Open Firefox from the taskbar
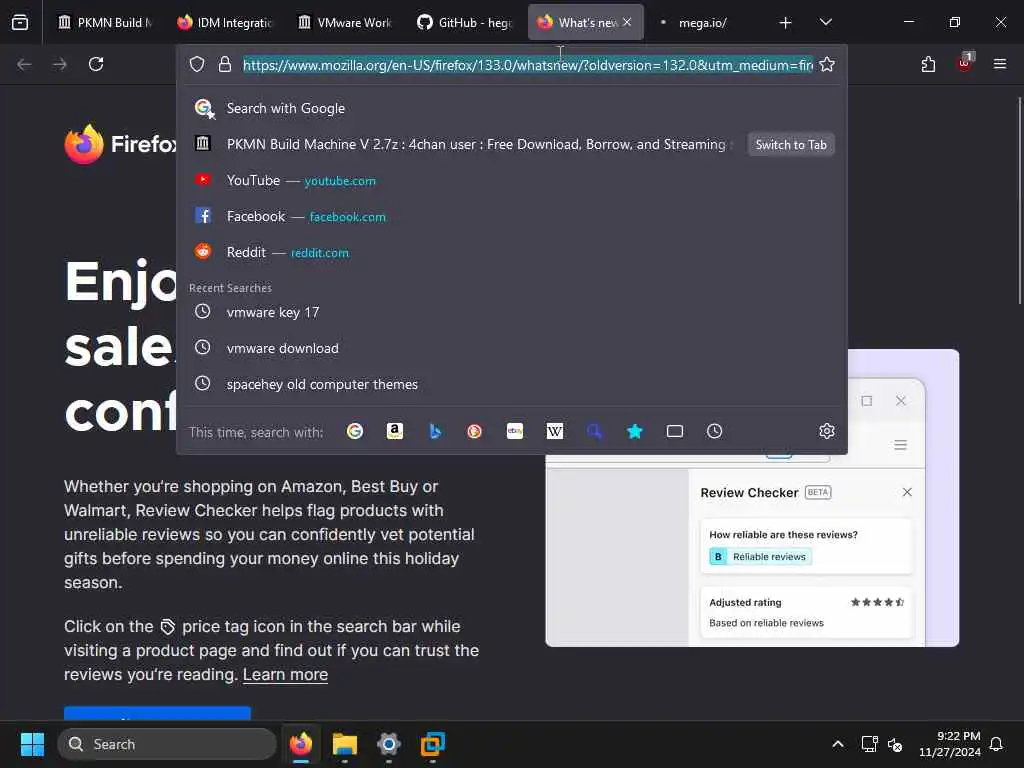This screenshot has width=1024, height=768. point(301,744)
